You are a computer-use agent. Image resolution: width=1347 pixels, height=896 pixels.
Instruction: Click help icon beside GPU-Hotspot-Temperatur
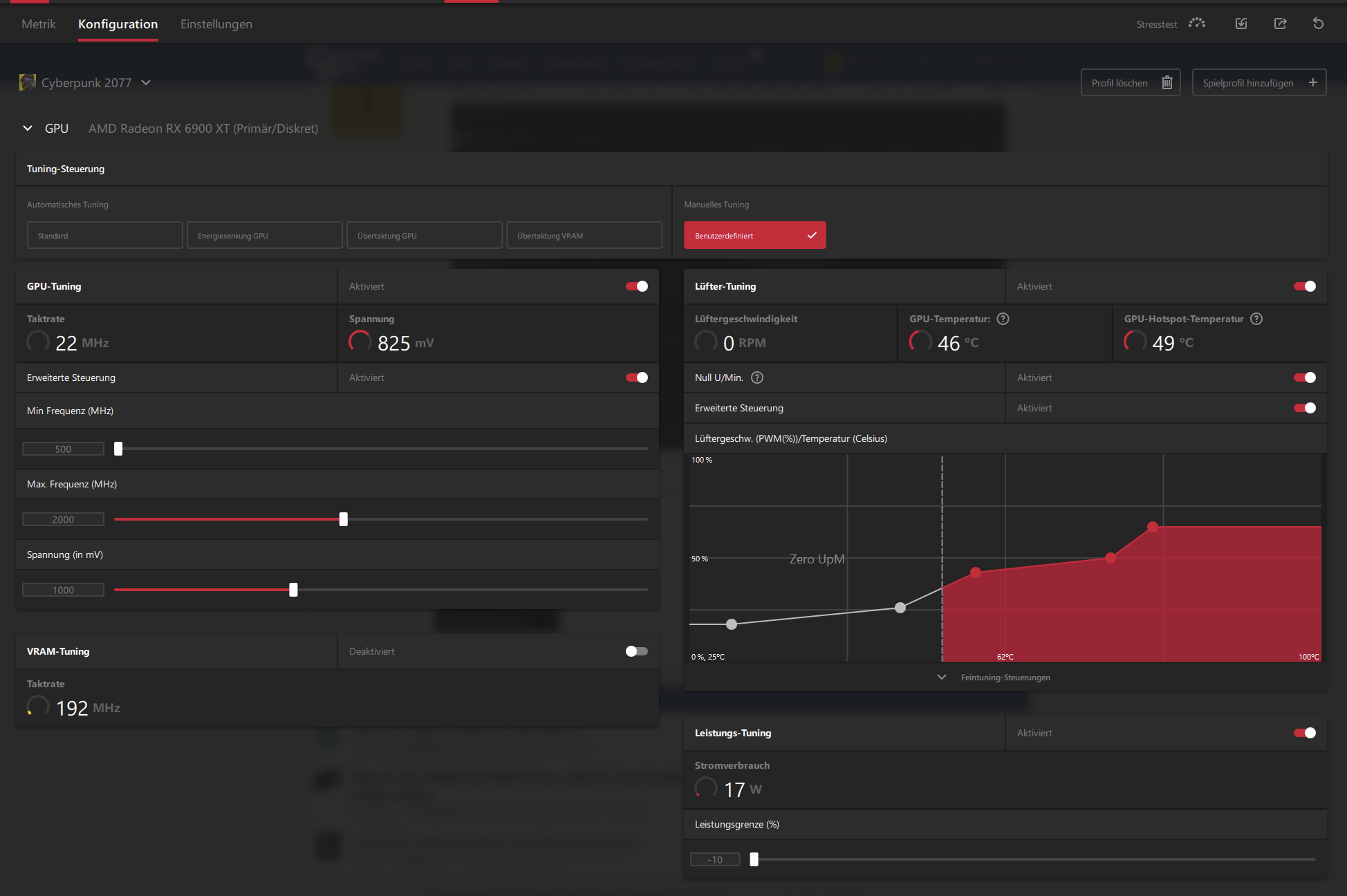[x=1256, y=319]
